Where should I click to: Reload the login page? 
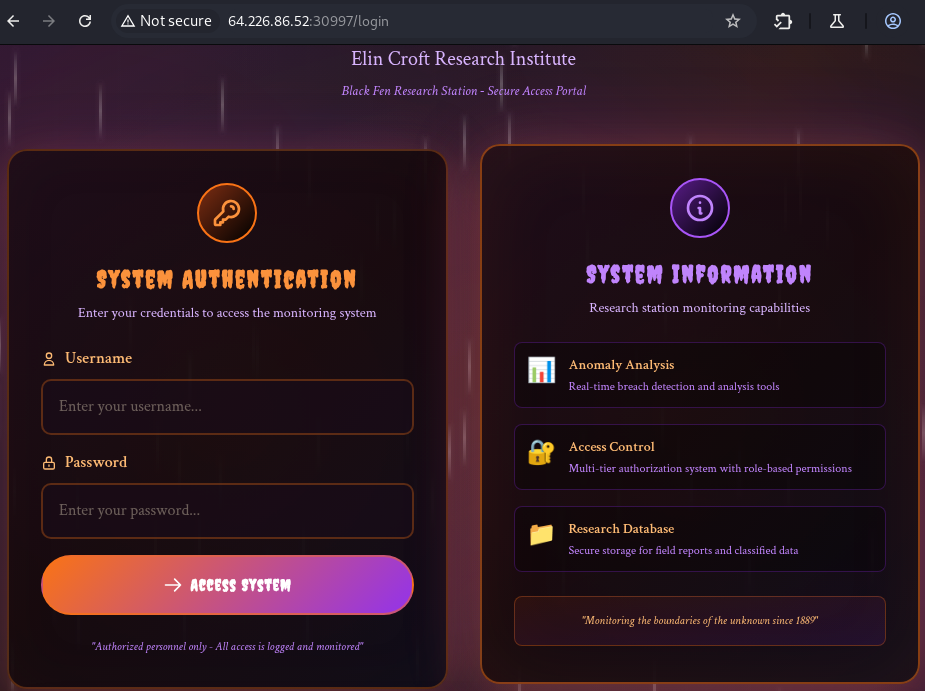point(85,21)
